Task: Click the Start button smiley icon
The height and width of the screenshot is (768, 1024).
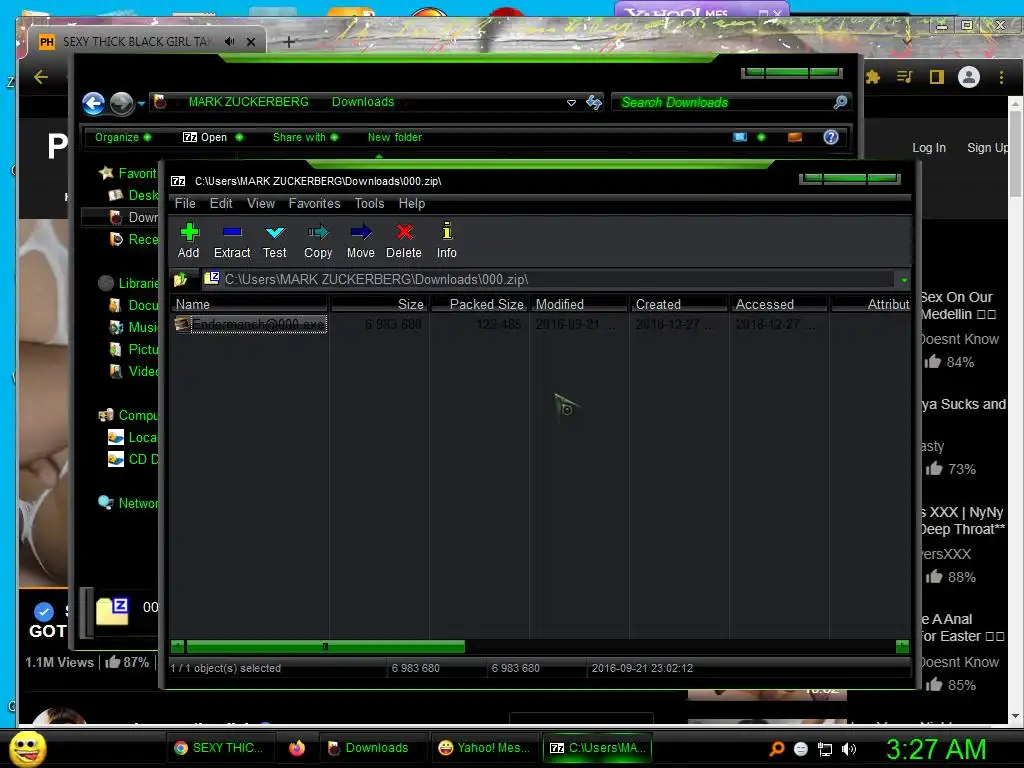Action: point(28,748)
